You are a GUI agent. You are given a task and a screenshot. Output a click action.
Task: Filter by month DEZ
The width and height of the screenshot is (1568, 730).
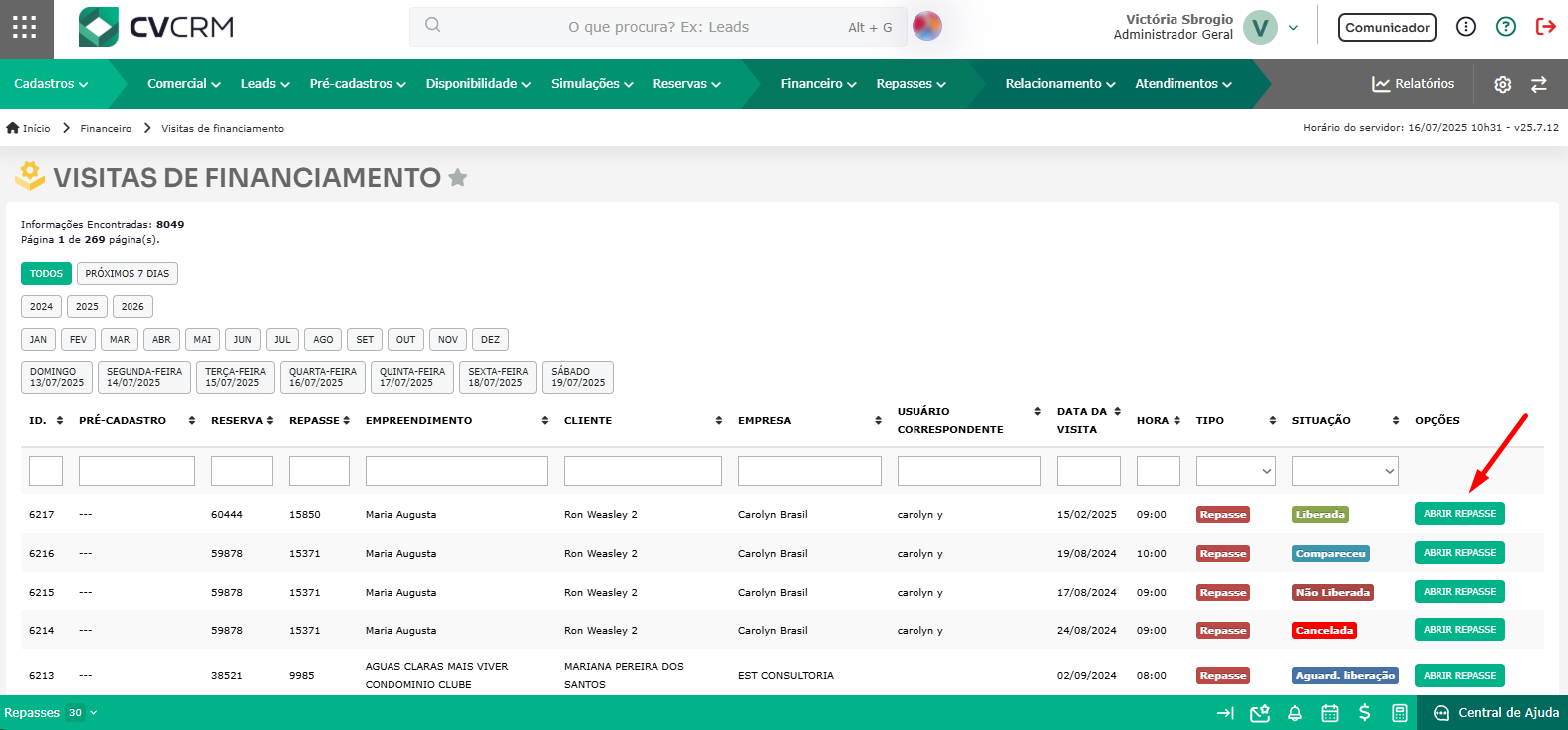(490, 340)
